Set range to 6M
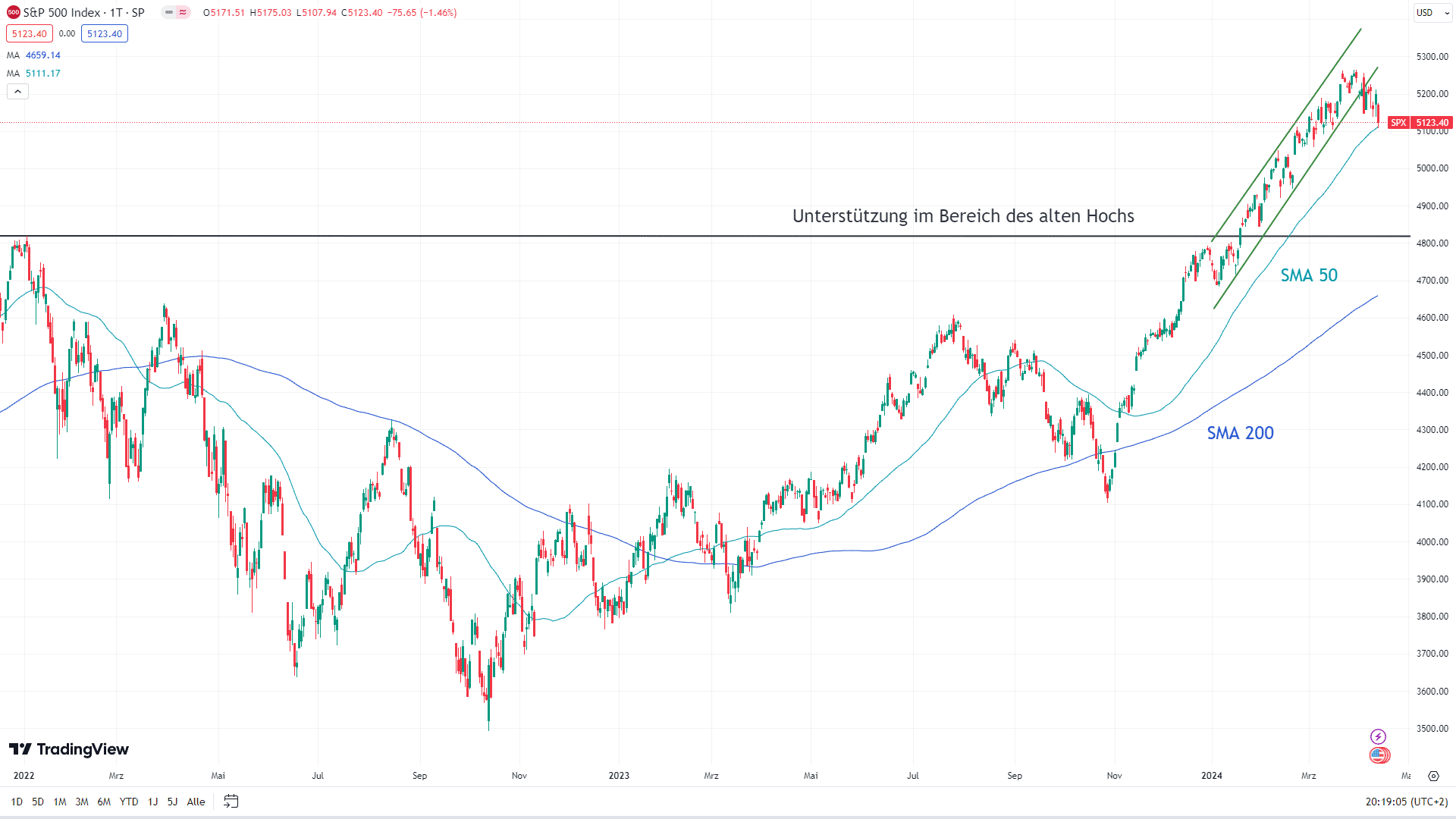Image resolution: width=1456 pixels, height=819 pixels. 104,802
